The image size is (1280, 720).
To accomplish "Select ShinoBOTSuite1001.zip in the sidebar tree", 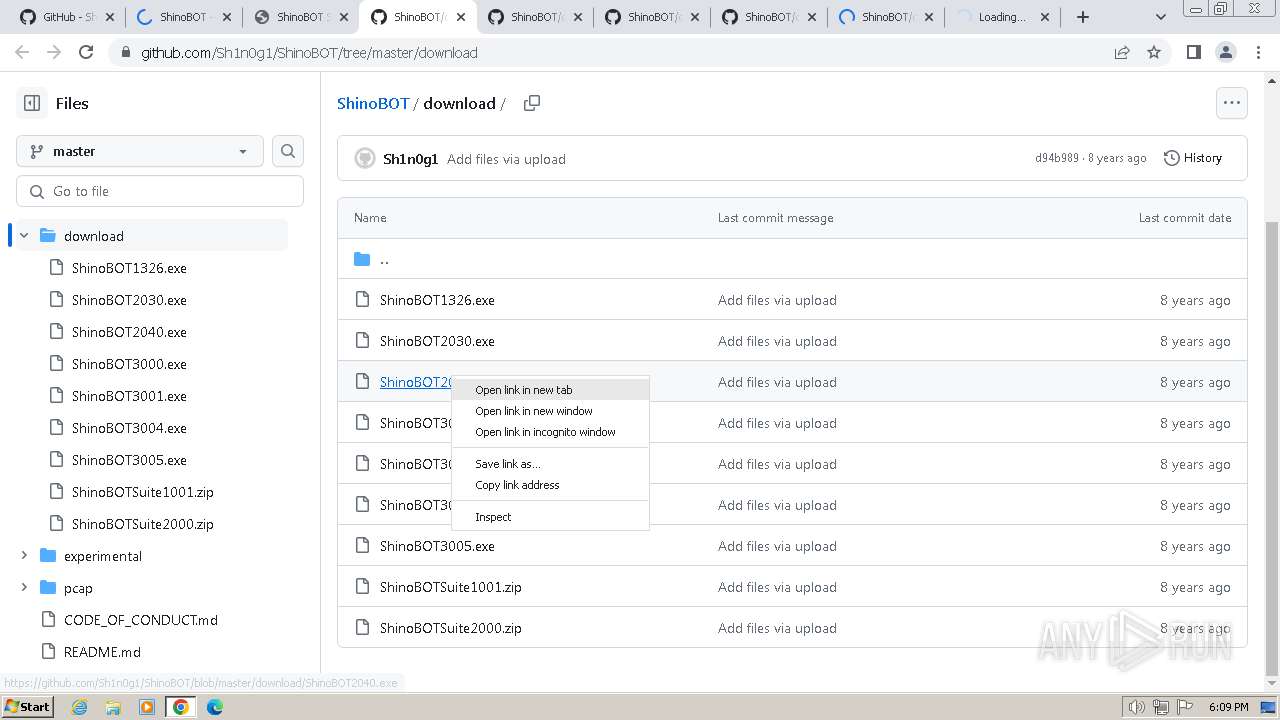I will point(143,492).
